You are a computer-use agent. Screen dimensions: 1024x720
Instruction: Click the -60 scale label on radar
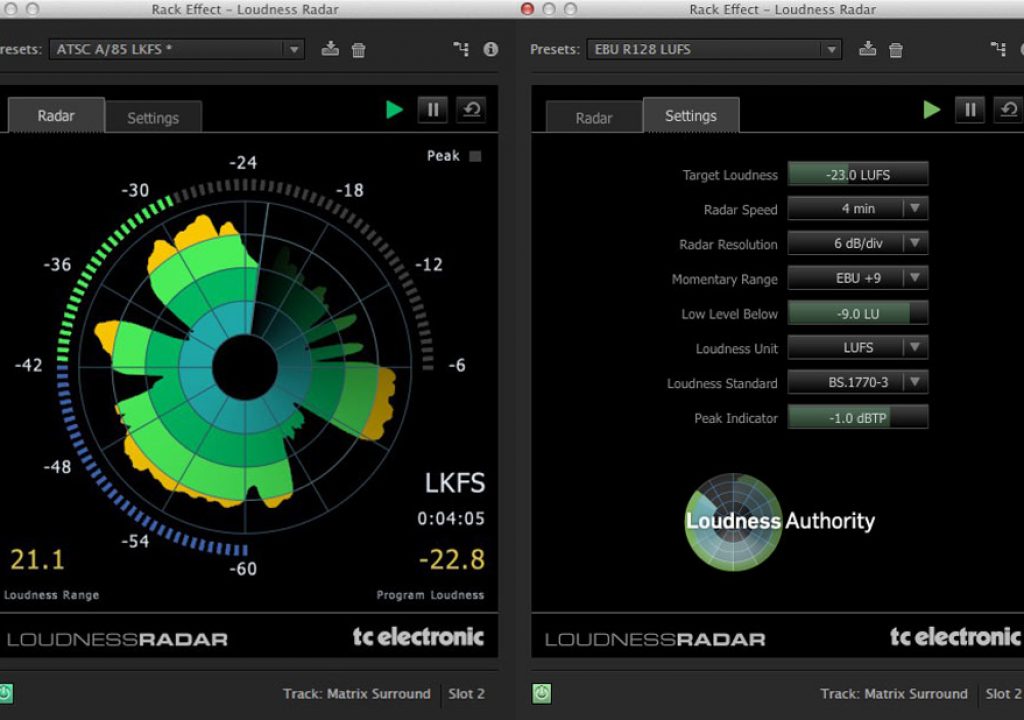click(243, 569)
